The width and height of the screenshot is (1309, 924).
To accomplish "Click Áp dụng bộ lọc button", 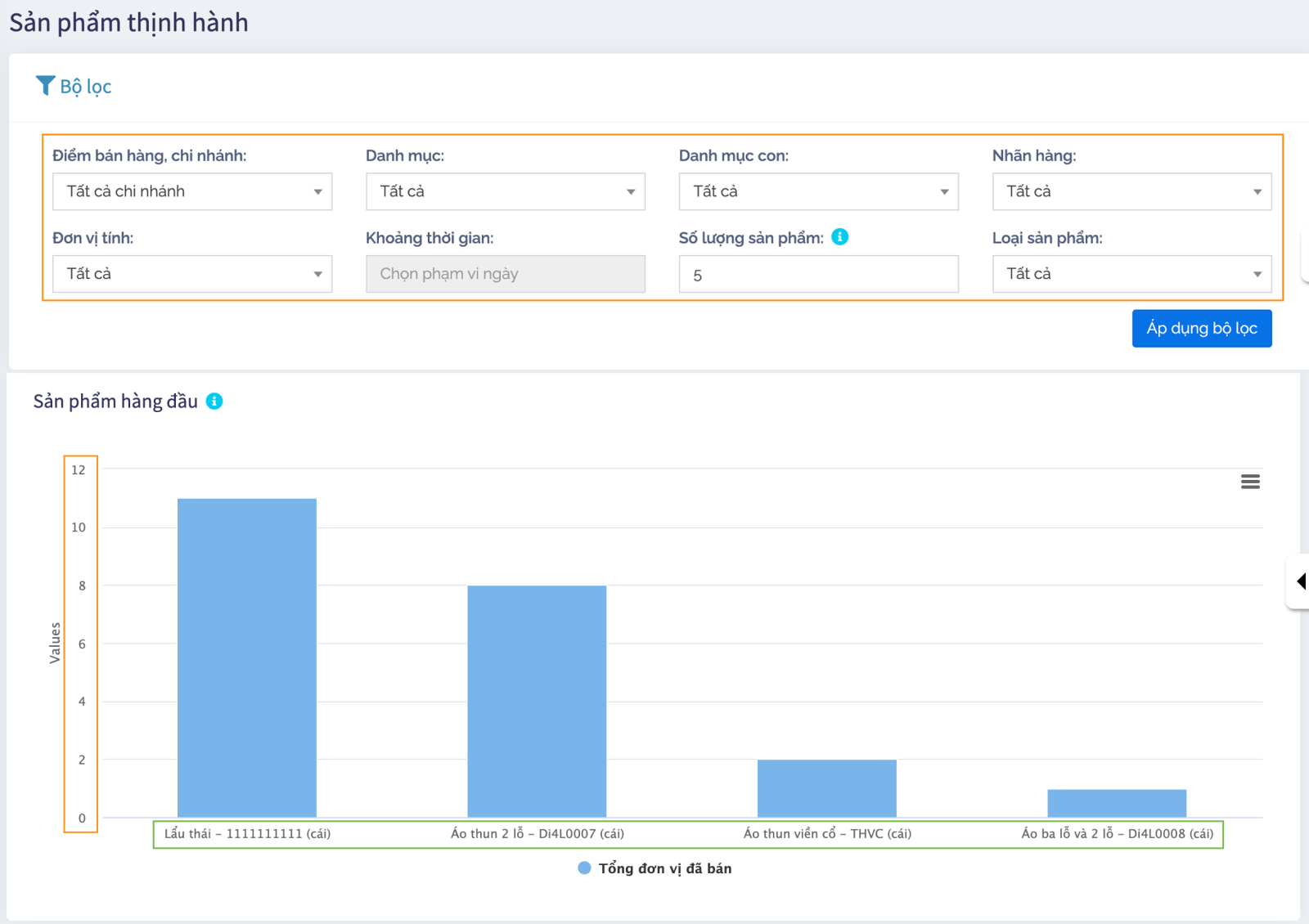I will 1201,329.
